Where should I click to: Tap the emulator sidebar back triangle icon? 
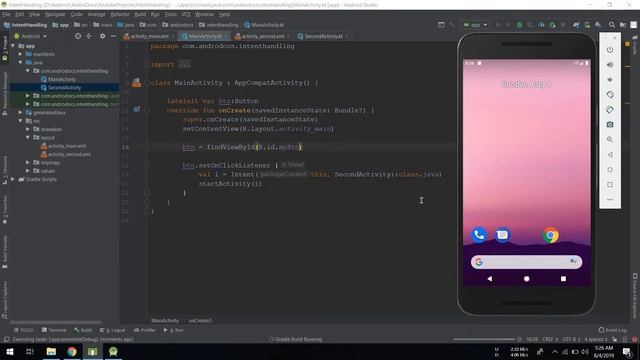tap(610, 155)
